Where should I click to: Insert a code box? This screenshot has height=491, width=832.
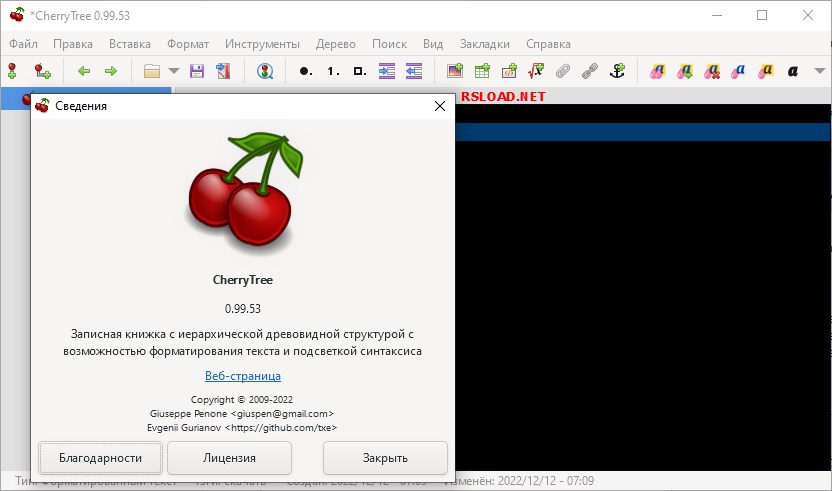pos(509,71)
